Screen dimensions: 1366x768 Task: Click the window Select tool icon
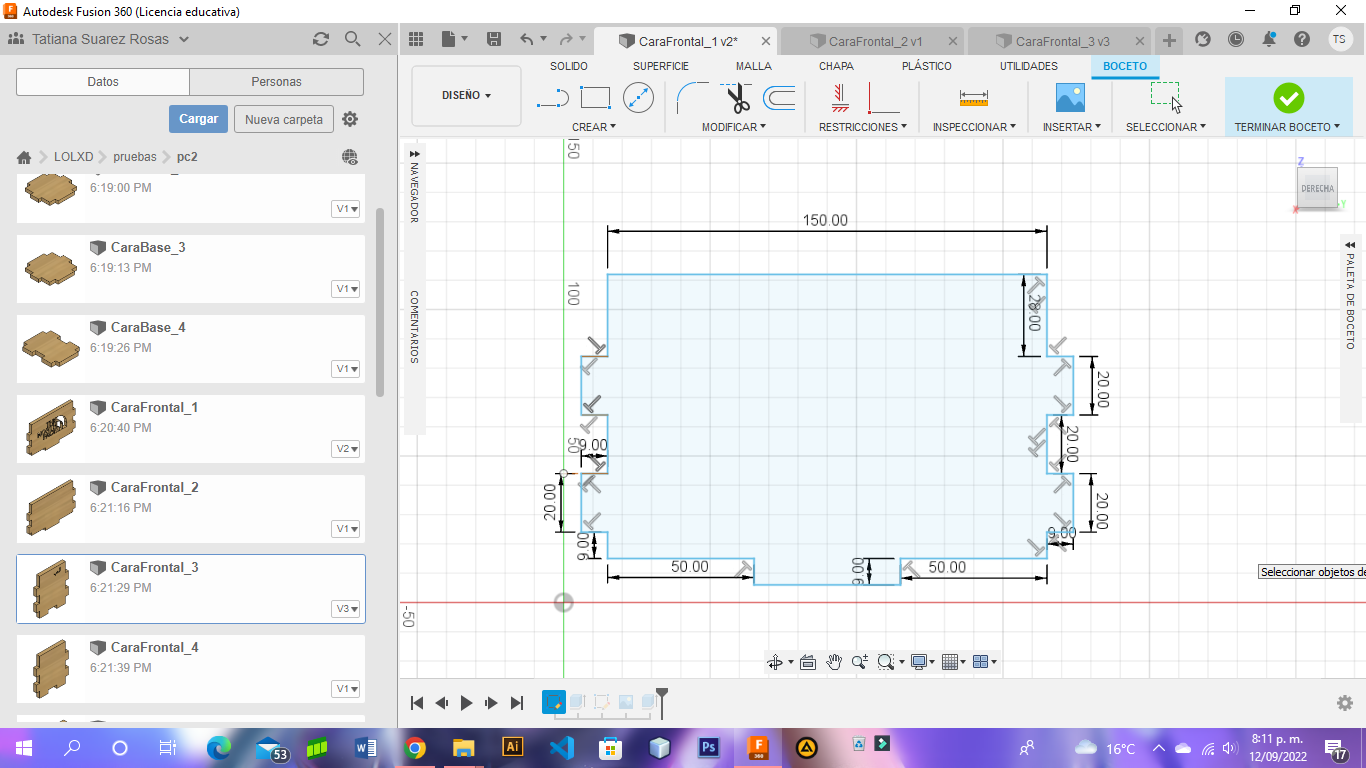point(1166,98)
